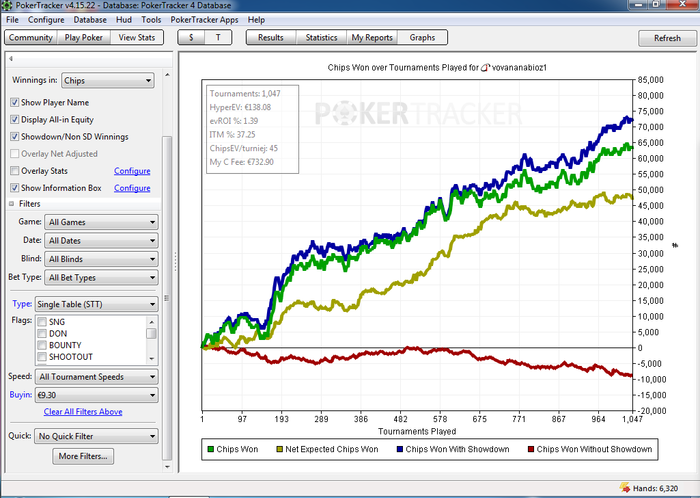Check the BOUNTY flag
This screenshot has width=700, height=498.
pos(42,345)
